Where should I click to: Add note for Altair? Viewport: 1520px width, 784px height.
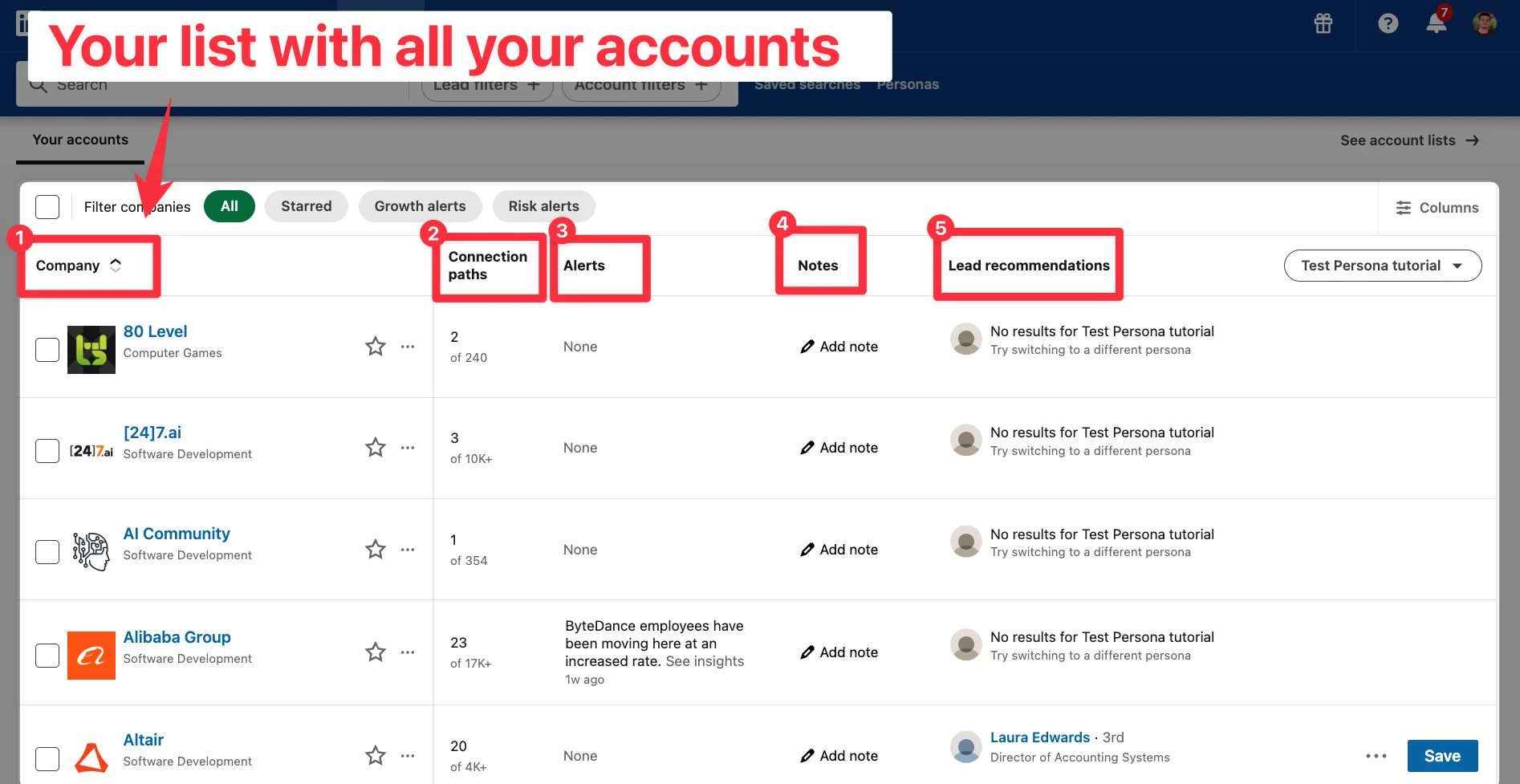click(x=839, y=756)
